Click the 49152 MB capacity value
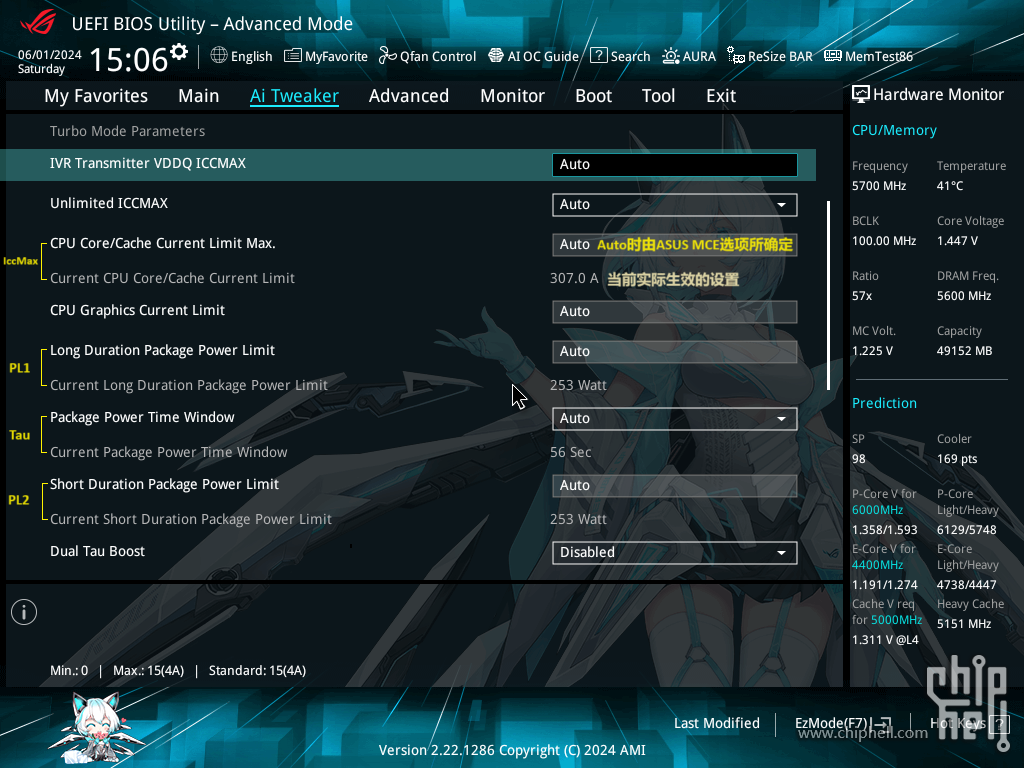This screenshot has width=1024, height=768. (x=965, y=351)
